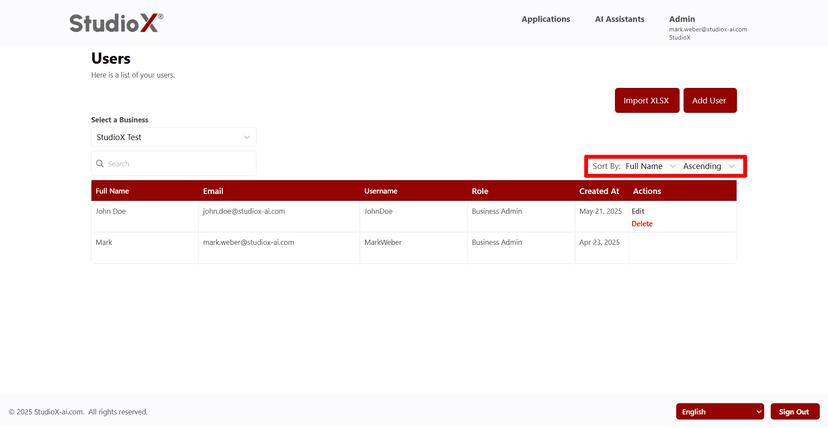
Task: Click the Sign Out button
Action: pyautogui.click(x=795, y=412)
